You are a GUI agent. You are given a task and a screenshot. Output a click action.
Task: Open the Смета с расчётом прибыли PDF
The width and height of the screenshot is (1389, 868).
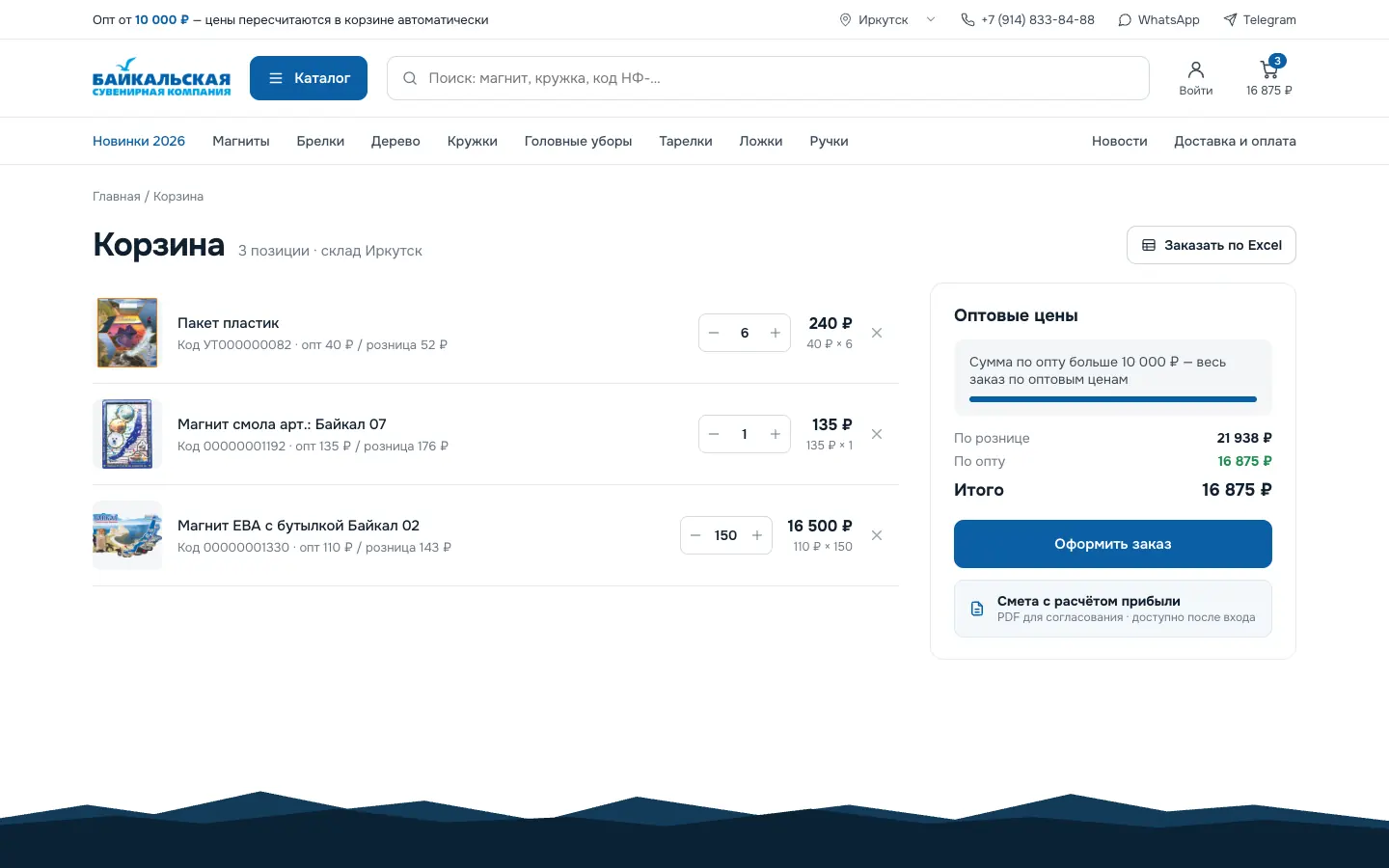[x=1113, y=609]
